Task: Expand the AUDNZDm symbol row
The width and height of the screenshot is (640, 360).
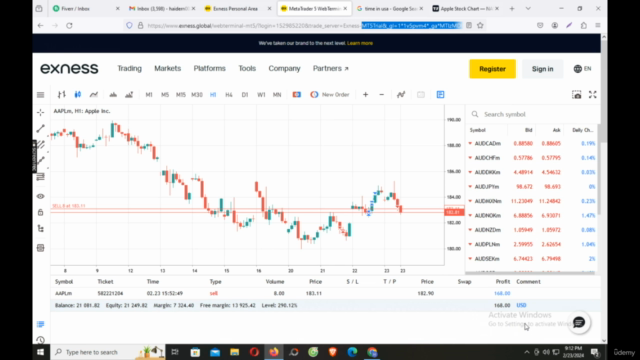Action: tap(470, 230)
